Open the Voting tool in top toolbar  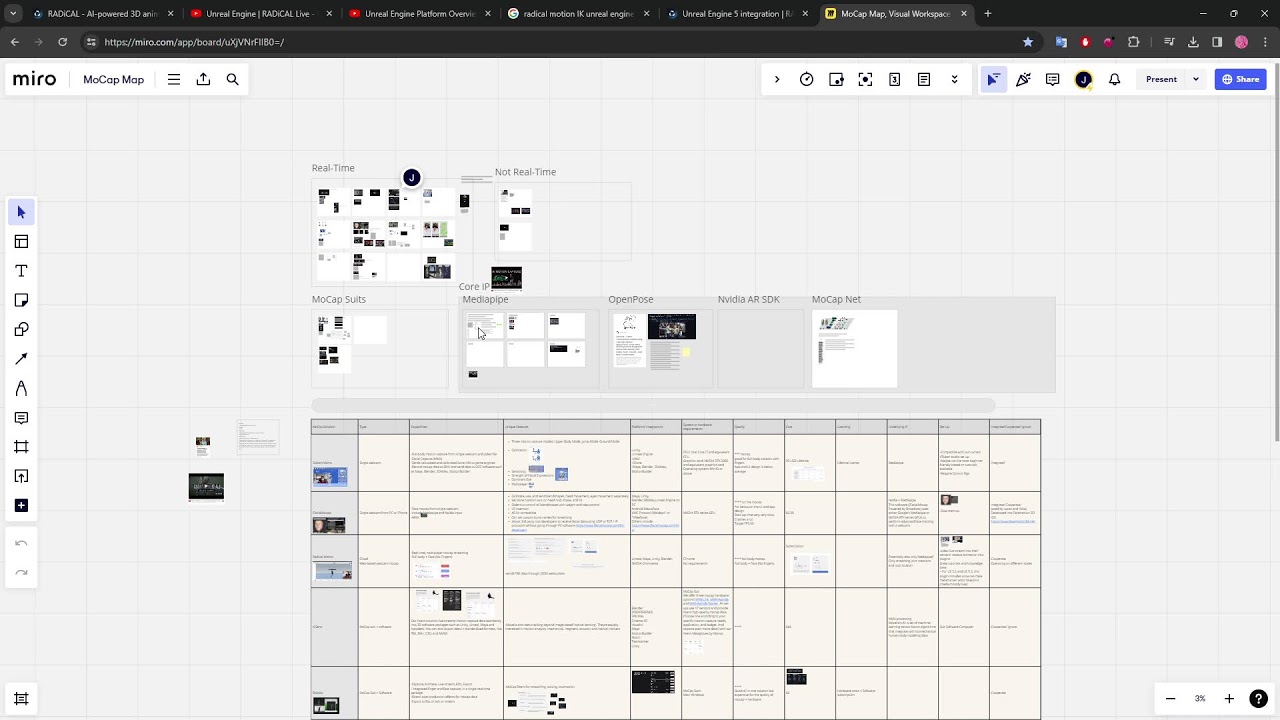click(836, 79)
